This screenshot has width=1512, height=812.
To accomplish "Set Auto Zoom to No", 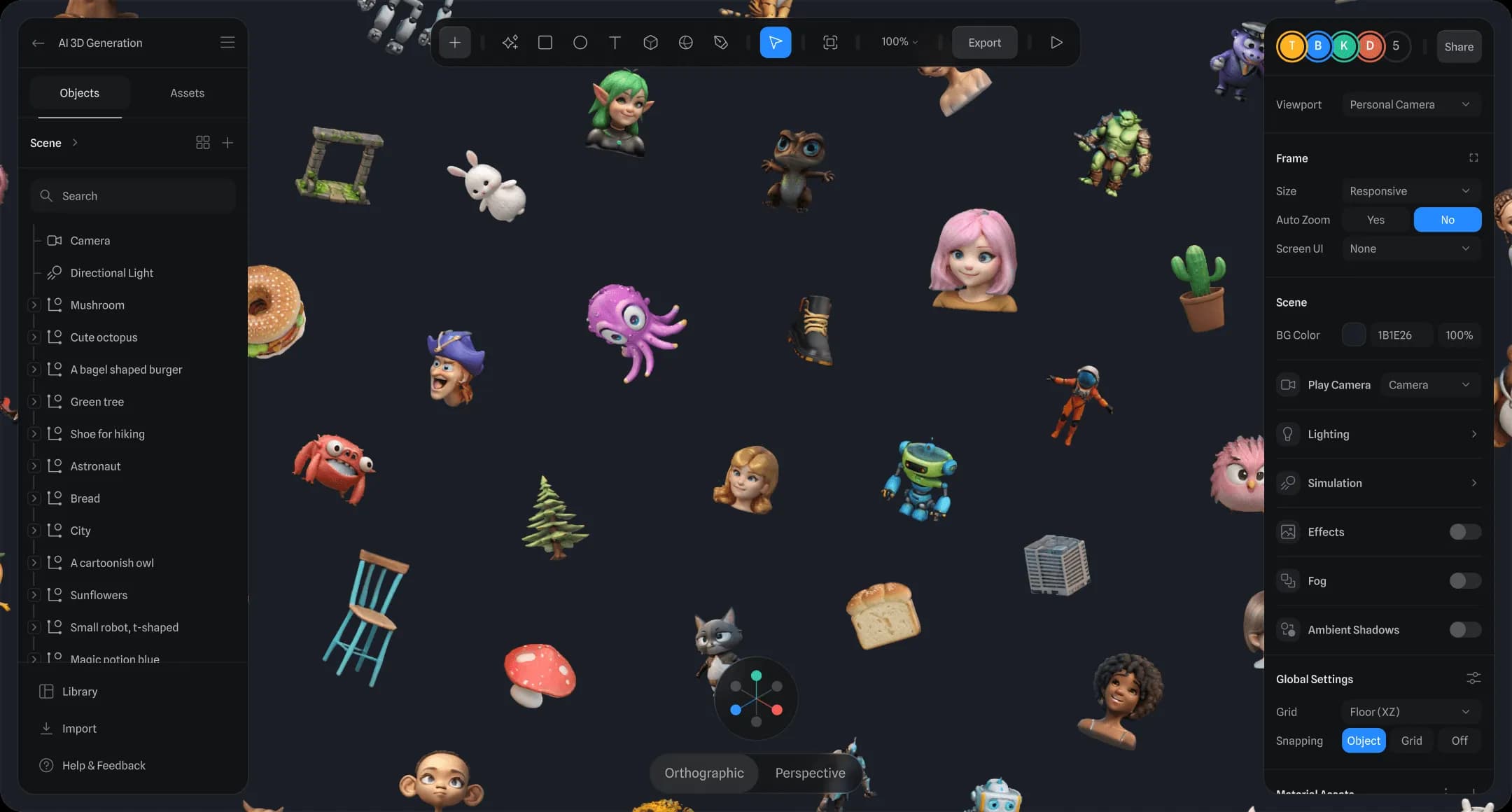I will point(1448,220).
